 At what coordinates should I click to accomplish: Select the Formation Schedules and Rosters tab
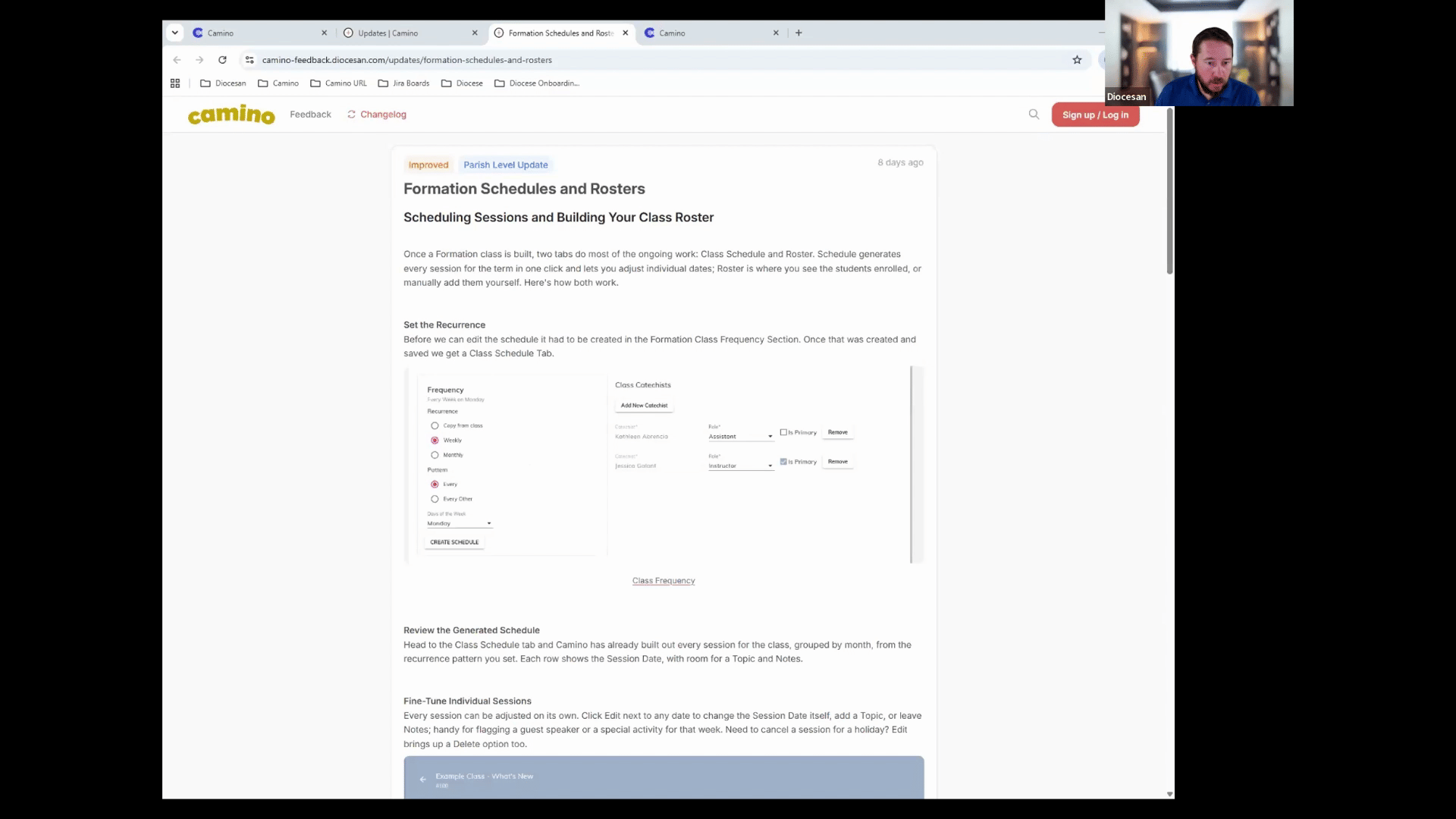[x=560, y=33]
